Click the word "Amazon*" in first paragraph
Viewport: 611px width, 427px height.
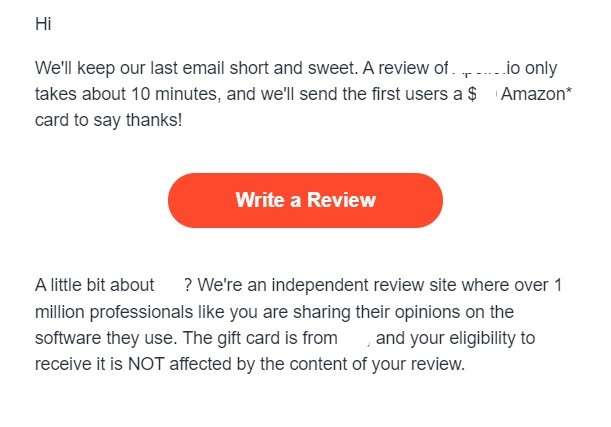[537, 94]
